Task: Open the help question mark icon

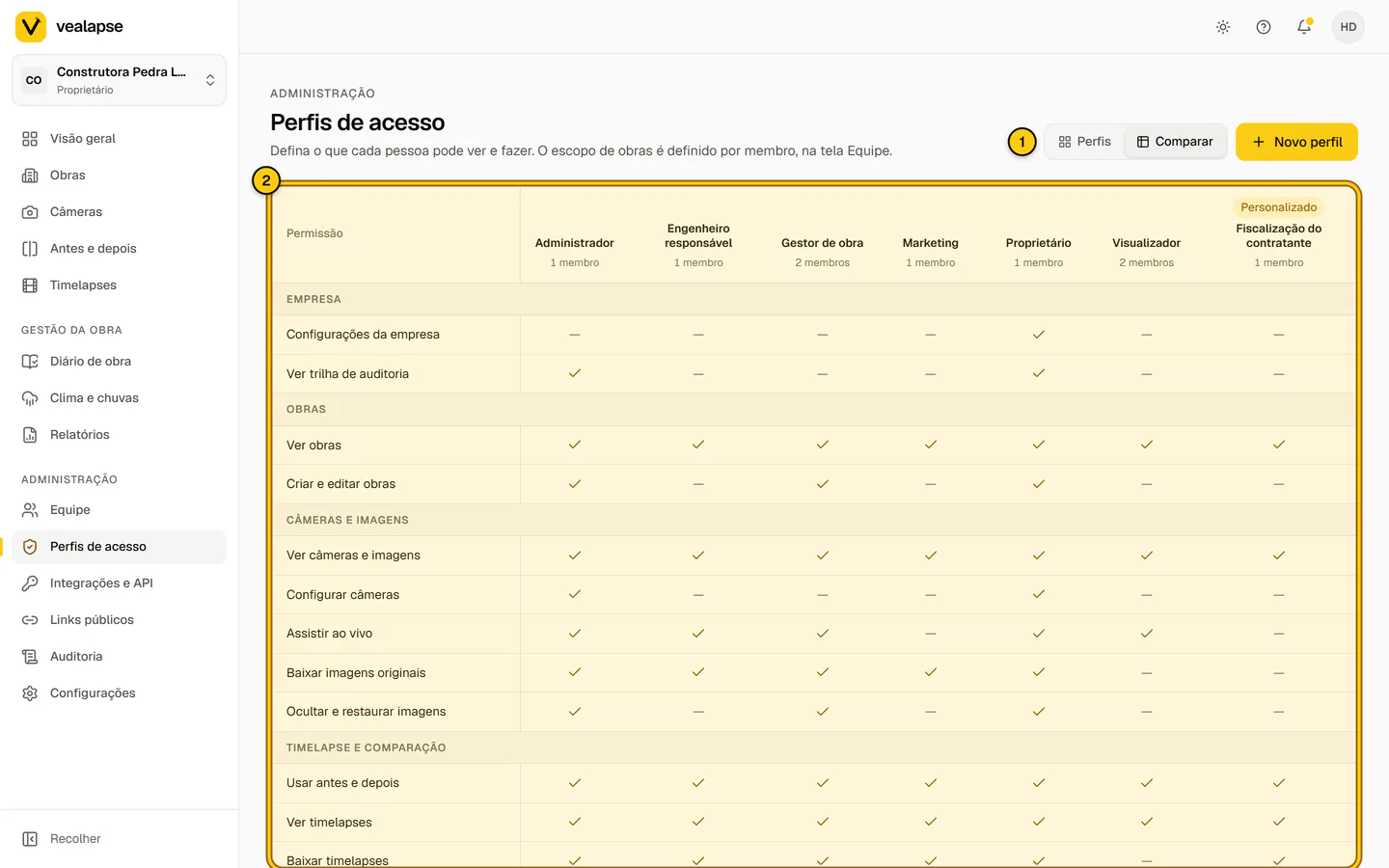Action: (x=1264, y=27)
